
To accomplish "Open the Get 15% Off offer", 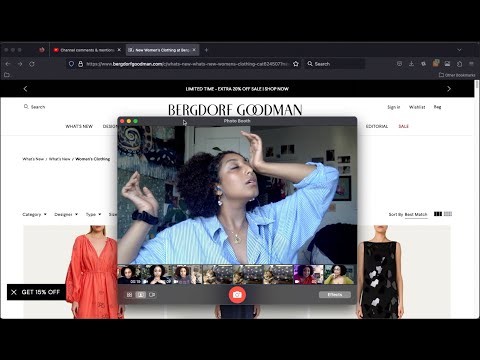I will tap(41, 292).
